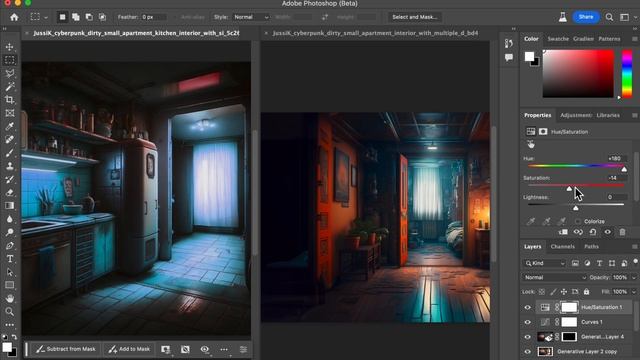Open the workspace switcher icon

(624, 17)
